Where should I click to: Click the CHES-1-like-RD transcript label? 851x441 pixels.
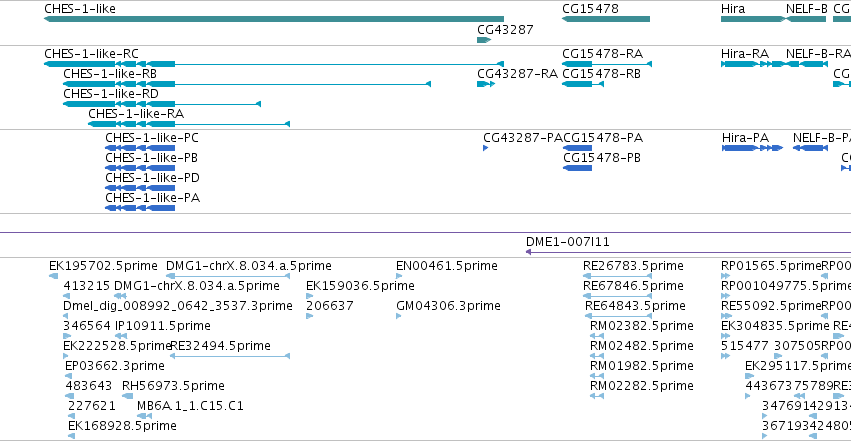coord(111,94)
